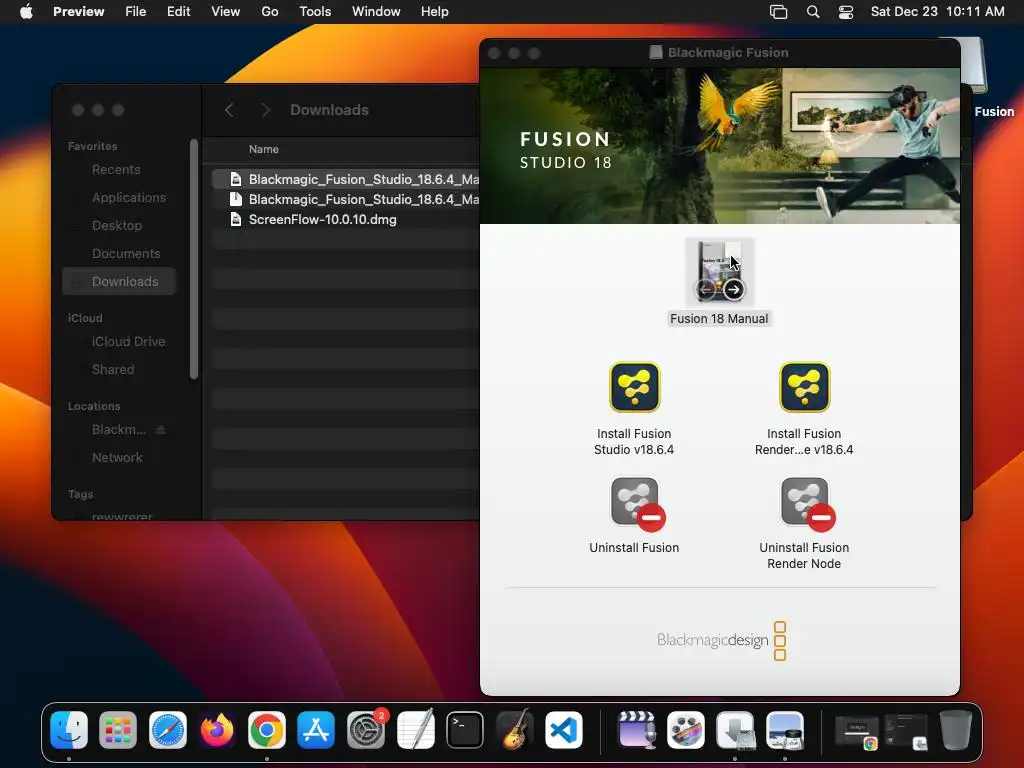Open Launchpad in the Dock
The image size is (1024, 768).
(x=118, y=729)
